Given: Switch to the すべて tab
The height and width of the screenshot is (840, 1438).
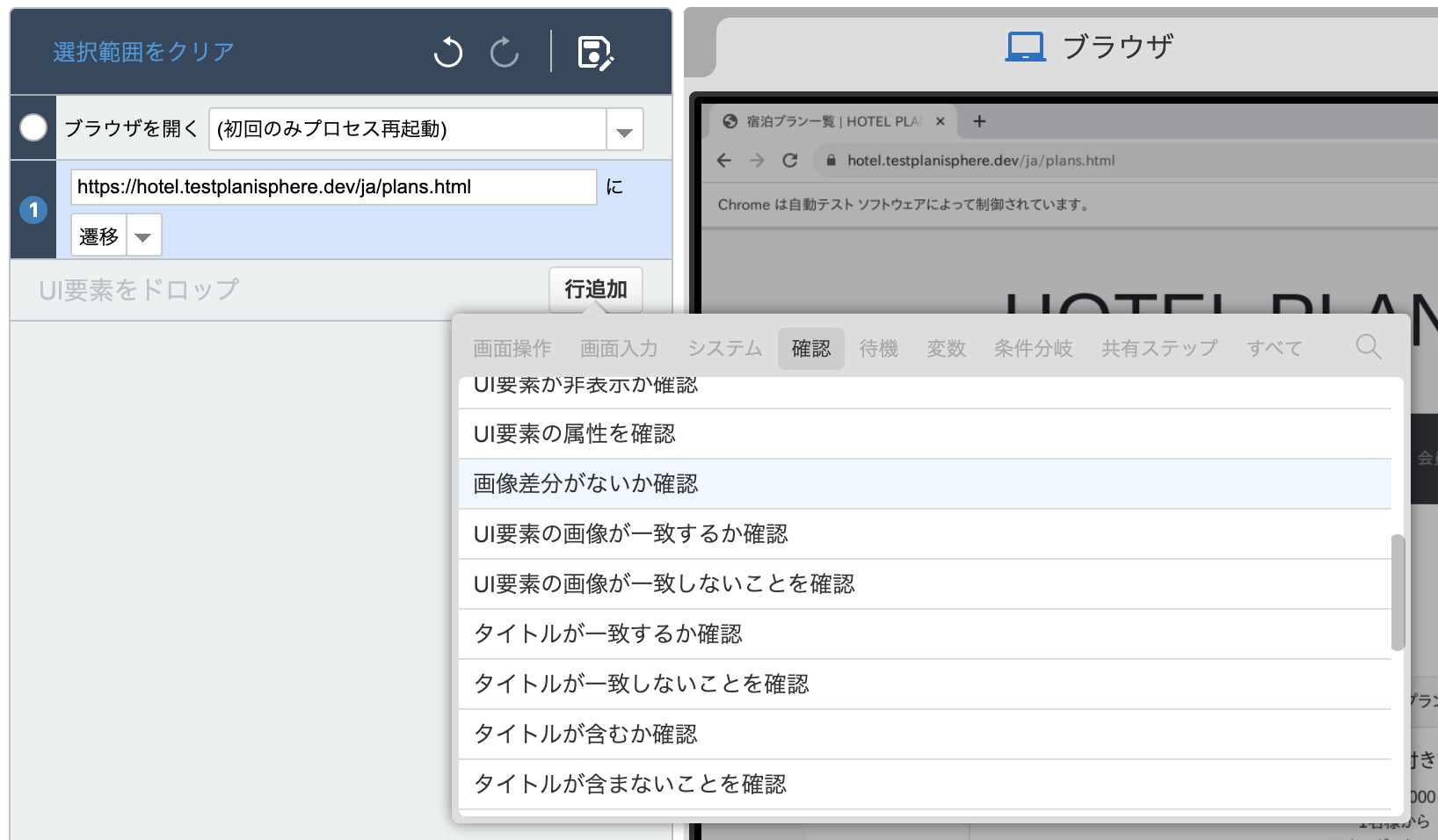Looking at the screenshot, I should (x=1275, y=349).
